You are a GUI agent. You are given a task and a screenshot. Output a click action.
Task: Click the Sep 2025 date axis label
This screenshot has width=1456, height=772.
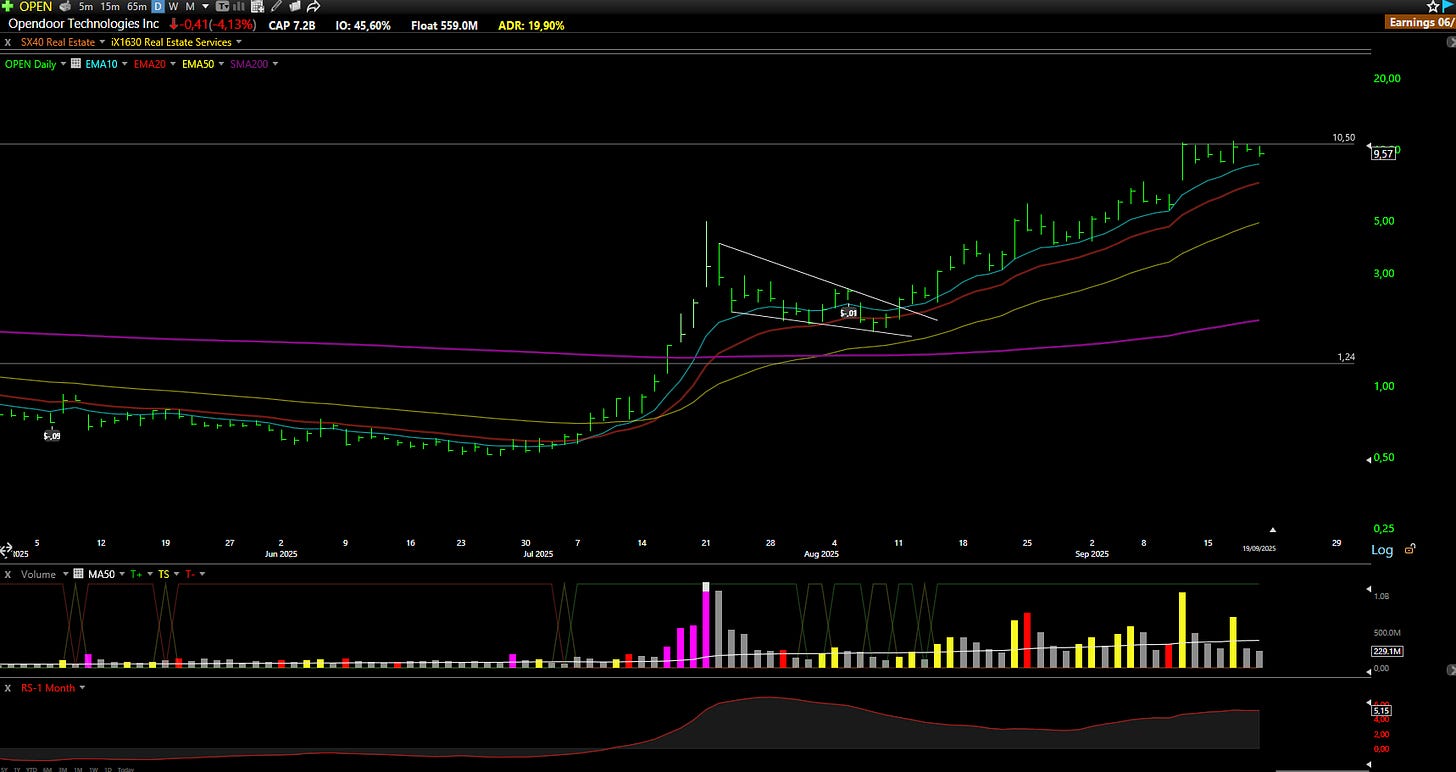[x=1091, y=553]
